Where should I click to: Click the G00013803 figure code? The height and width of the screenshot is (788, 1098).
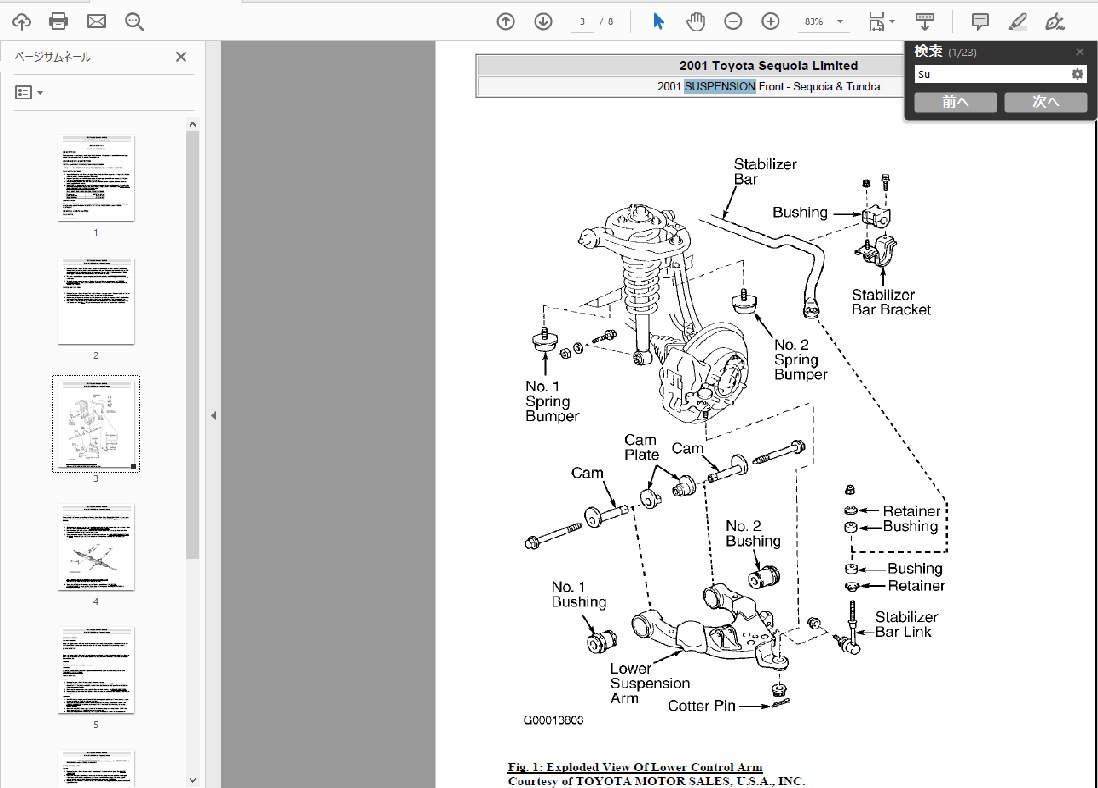553,720
